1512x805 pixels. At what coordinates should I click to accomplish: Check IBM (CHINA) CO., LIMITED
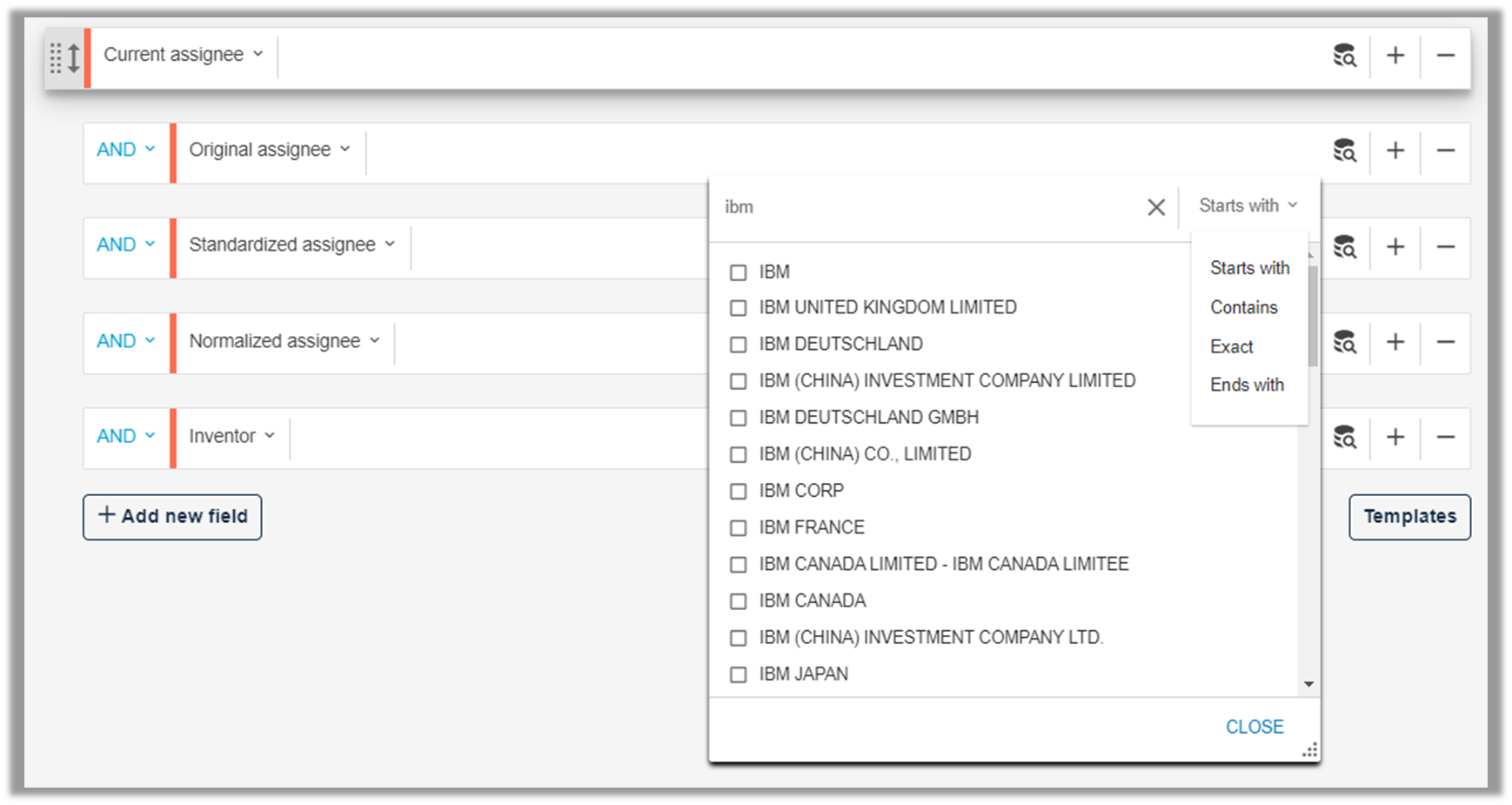[x=739, y=454]
